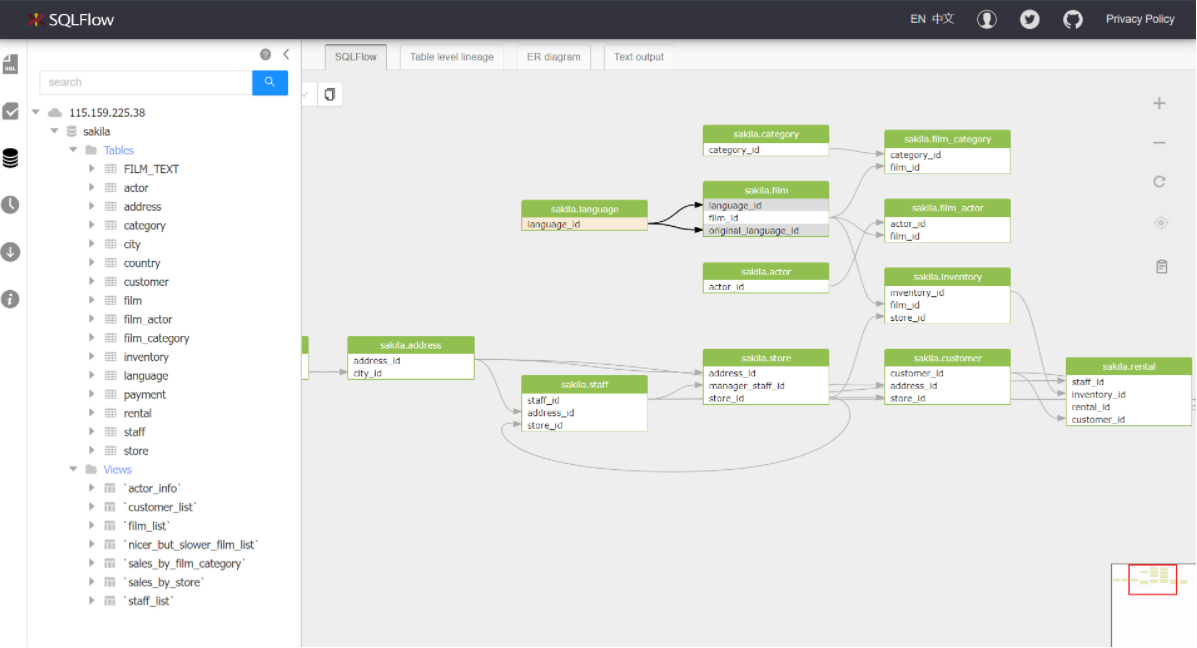The width and height of the screenshot is (1197, 648).
Task: Switch to the ER diagram tab
Action: point(553,57)
